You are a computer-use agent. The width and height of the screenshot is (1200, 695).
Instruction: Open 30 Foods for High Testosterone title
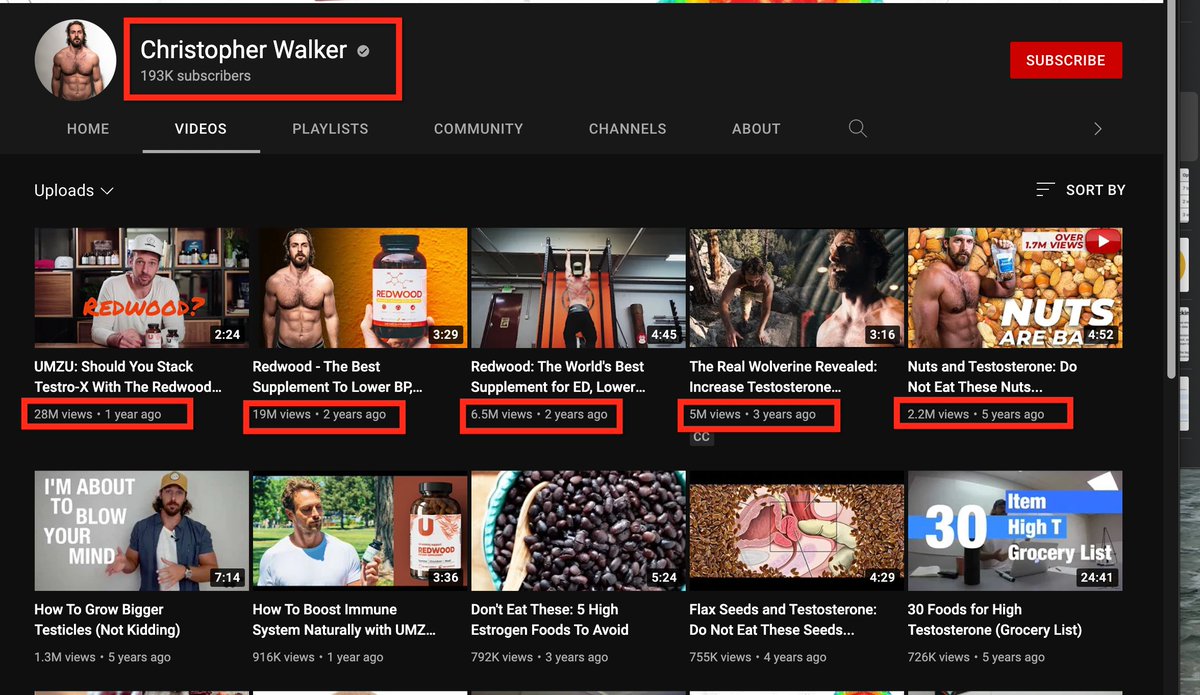(x=995, y=620)
